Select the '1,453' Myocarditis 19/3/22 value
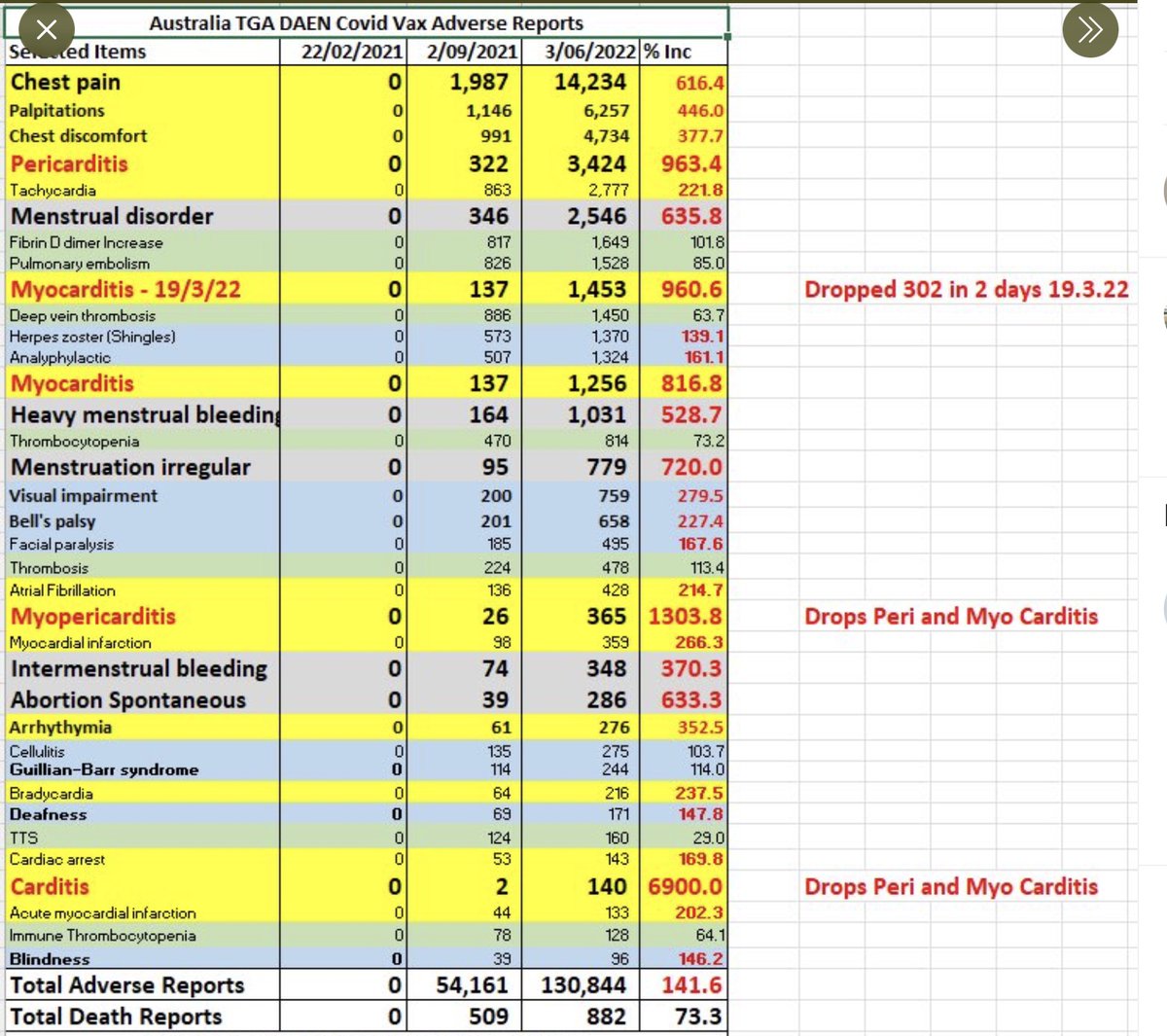The width and height of the screenshot is (1167, 1036). (x=597, y=289)
